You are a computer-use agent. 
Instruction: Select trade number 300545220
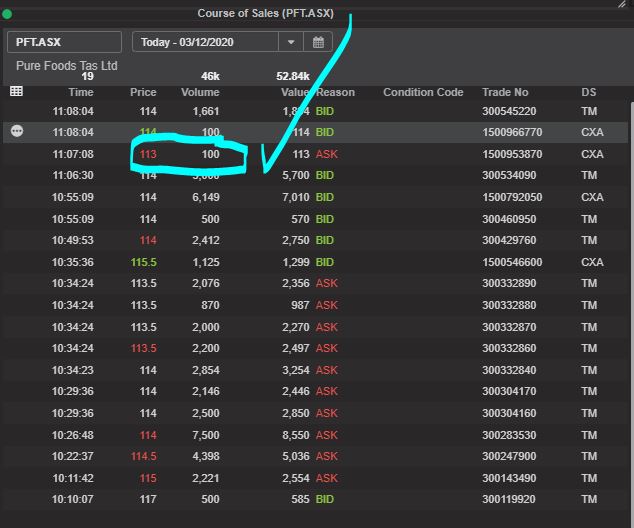(x=509, y=111)
